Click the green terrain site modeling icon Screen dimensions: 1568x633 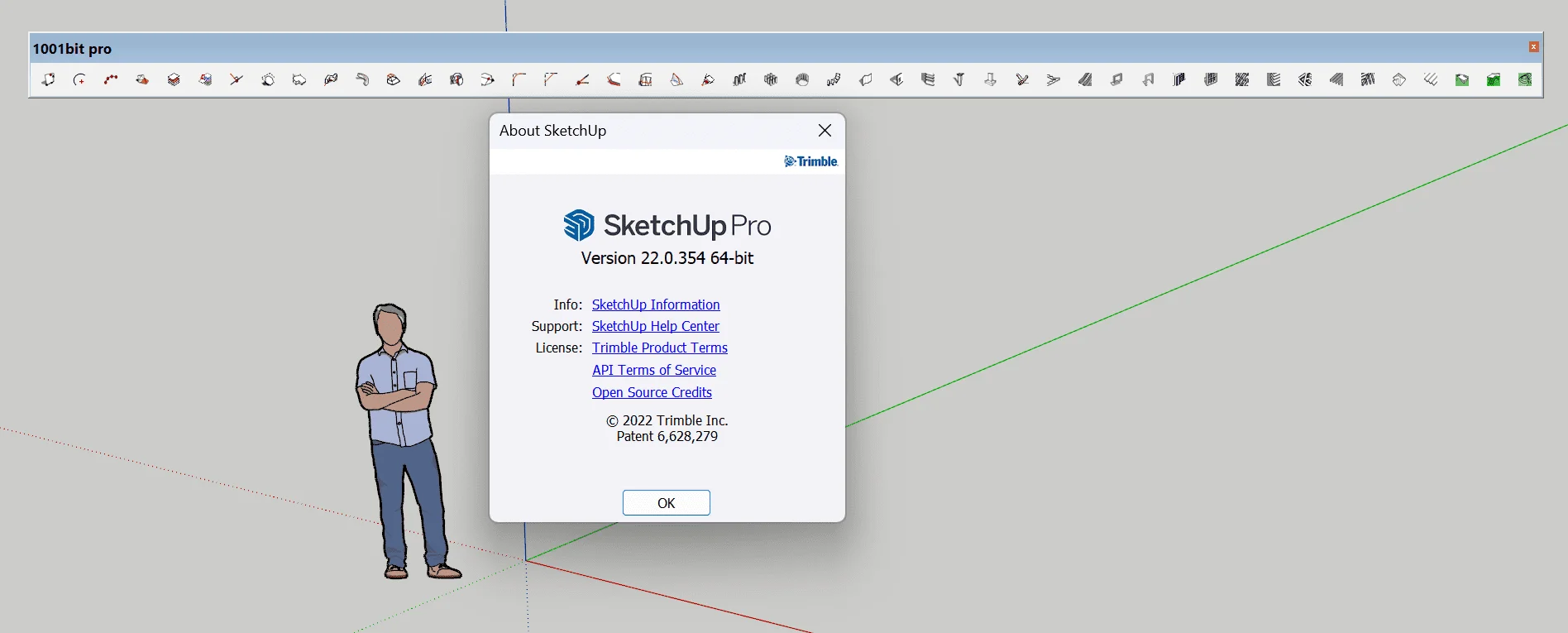[x=1494, y=79]
